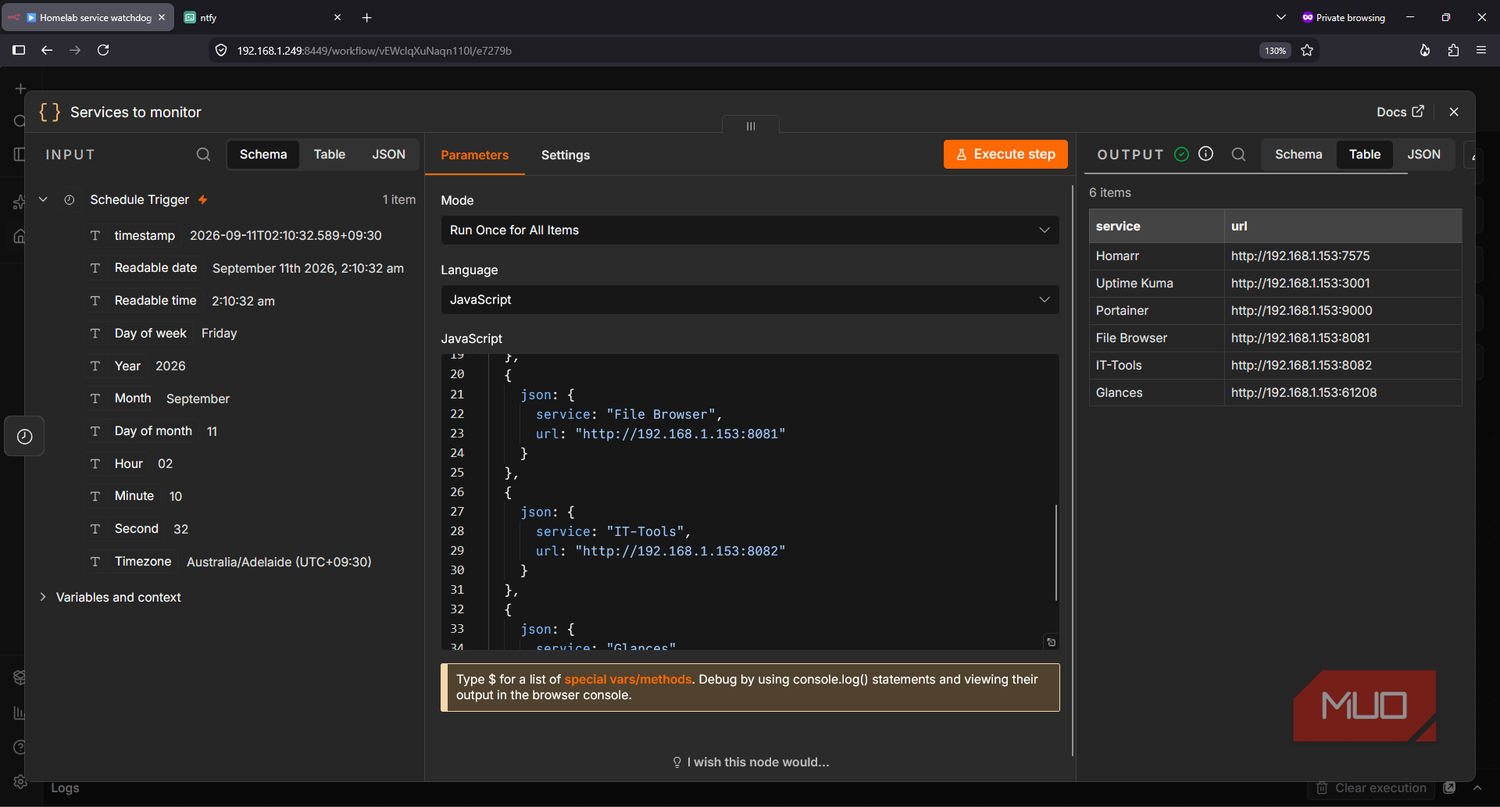Open the browser extensions menu
Screen dimensions: 1500x807
pos(1454,50)
